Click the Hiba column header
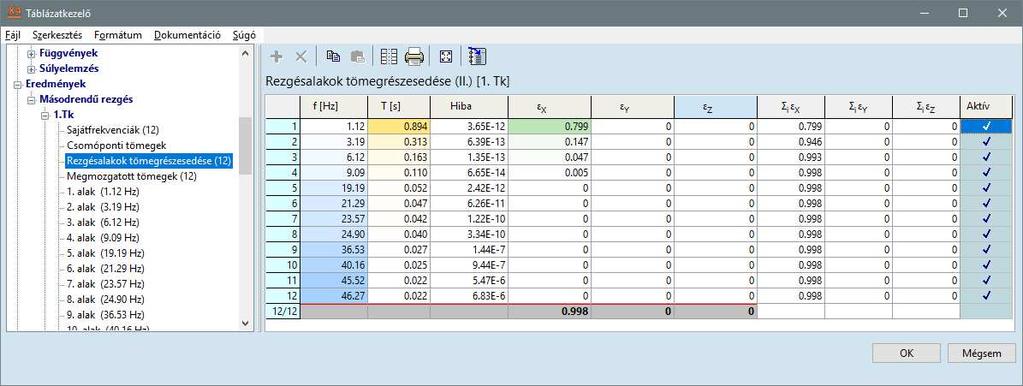The height and width of the screenshot is (386, 1023). click(469, 107)
